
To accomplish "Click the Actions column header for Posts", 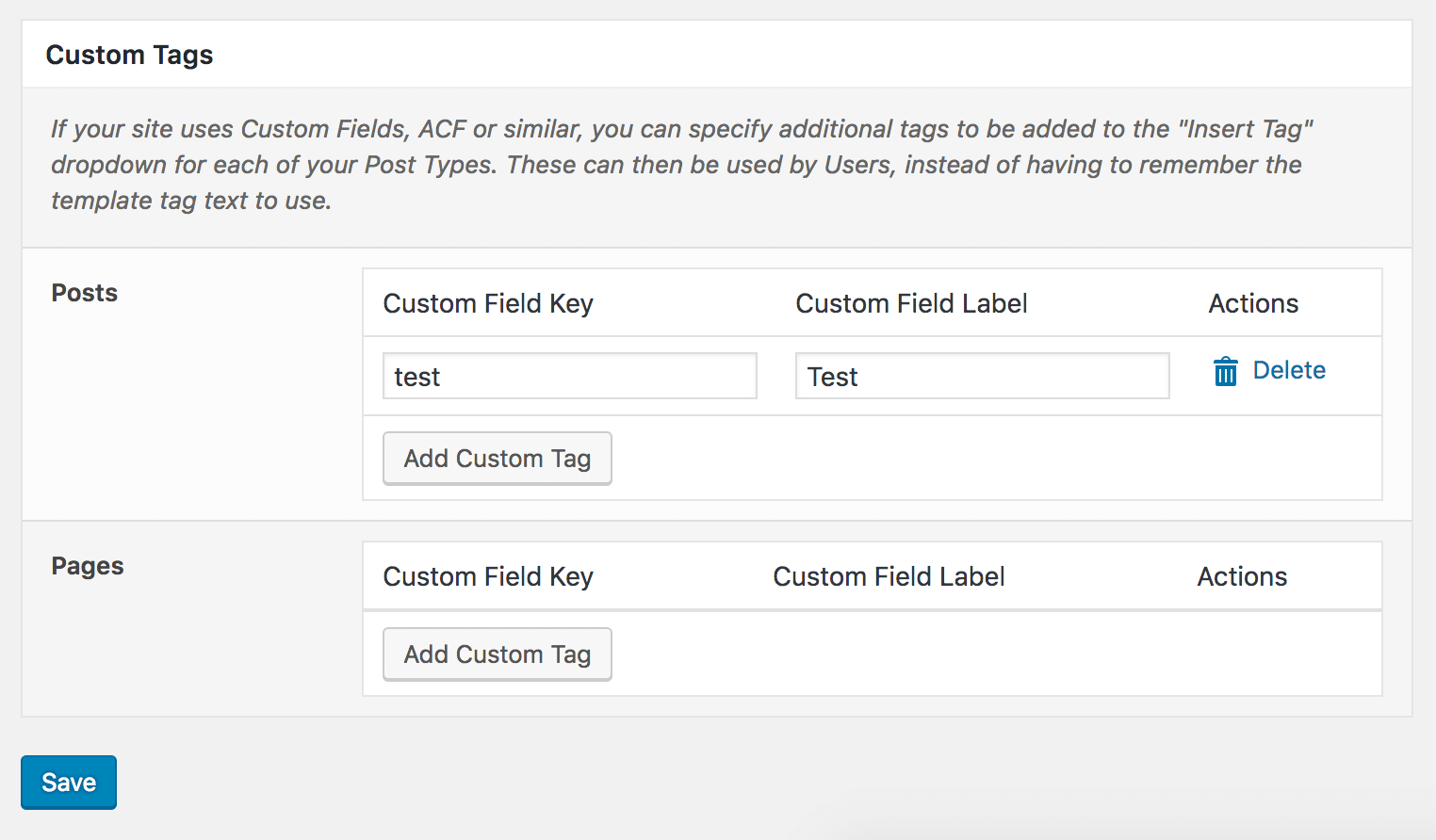I will click(1253, 303).
